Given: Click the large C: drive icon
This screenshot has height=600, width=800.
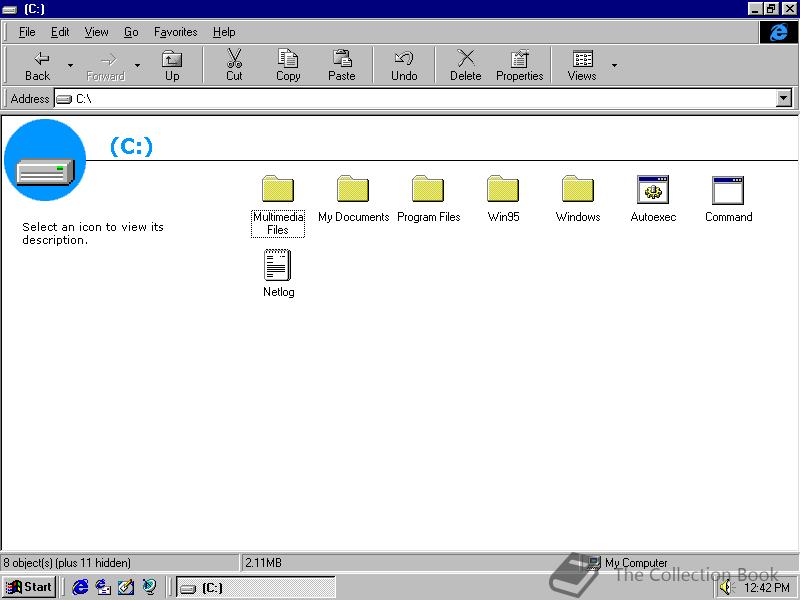Looking at the screenshot, I should point(45,160).
